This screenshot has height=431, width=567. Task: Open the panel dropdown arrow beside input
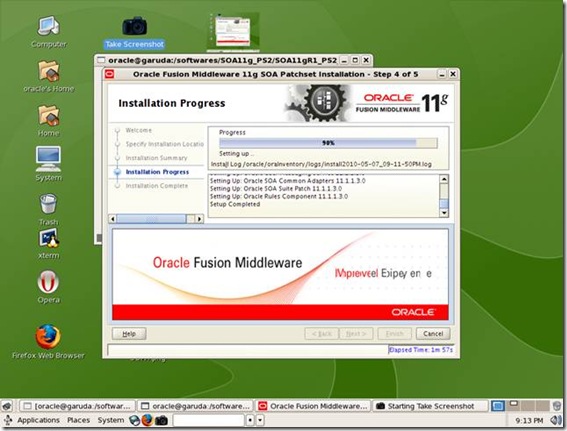tap(260, 420)
